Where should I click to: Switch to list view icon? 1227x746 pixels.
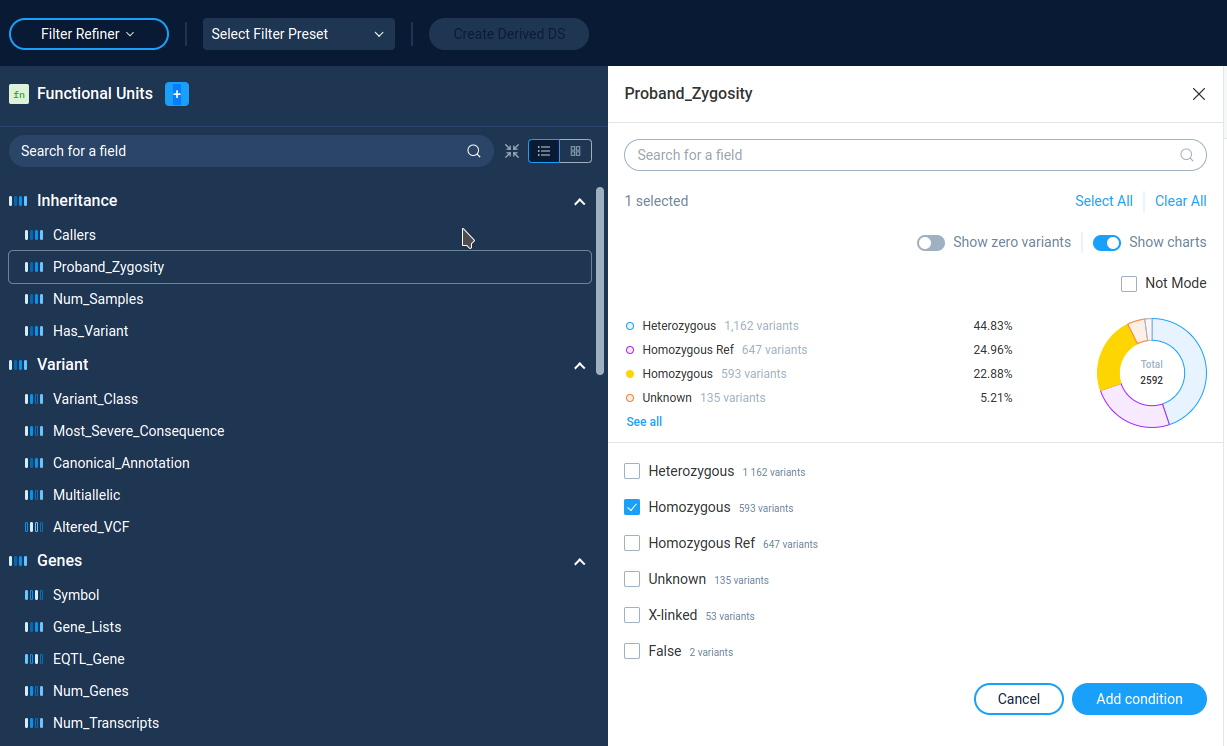(x=544, y=151)
